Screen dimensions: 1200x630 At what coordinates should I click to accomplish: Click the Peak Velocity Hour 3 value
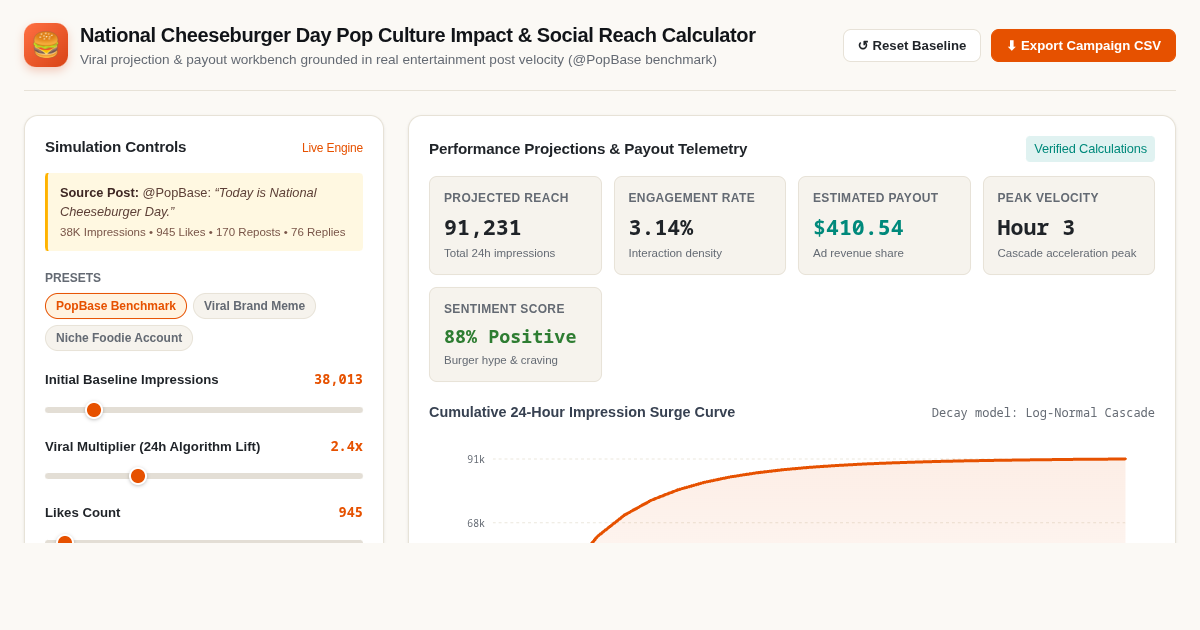click(x=1036, y=228)
